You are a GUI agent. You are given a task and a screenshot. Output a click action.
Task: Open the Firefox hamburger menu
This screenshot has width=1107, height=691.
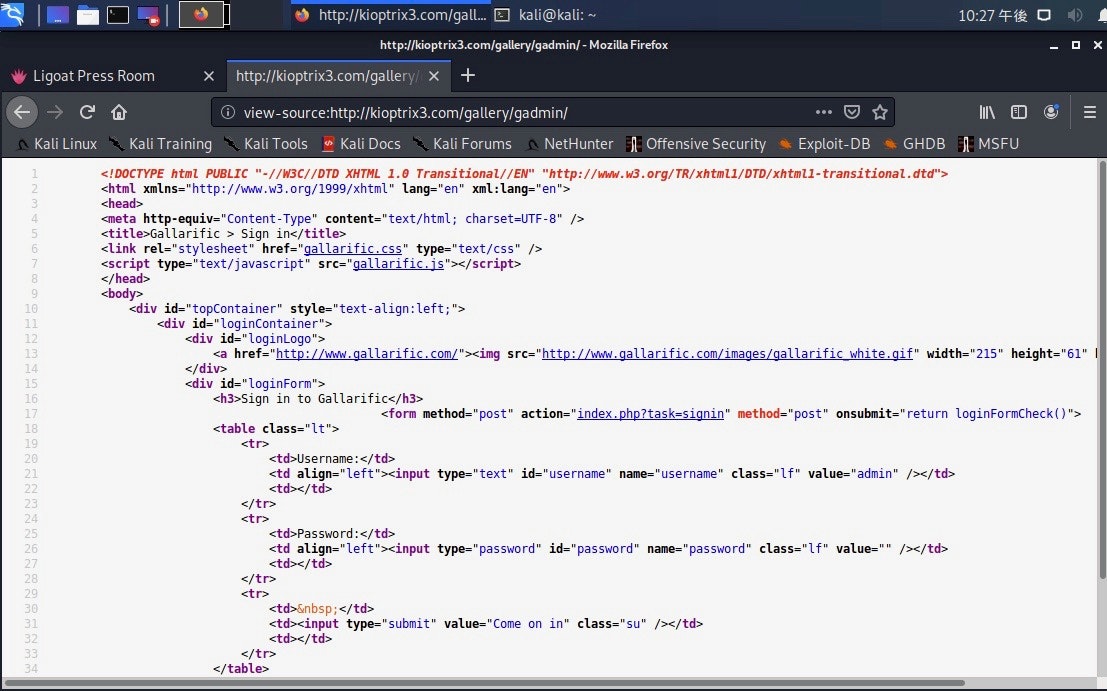[x=1090, y=112]
